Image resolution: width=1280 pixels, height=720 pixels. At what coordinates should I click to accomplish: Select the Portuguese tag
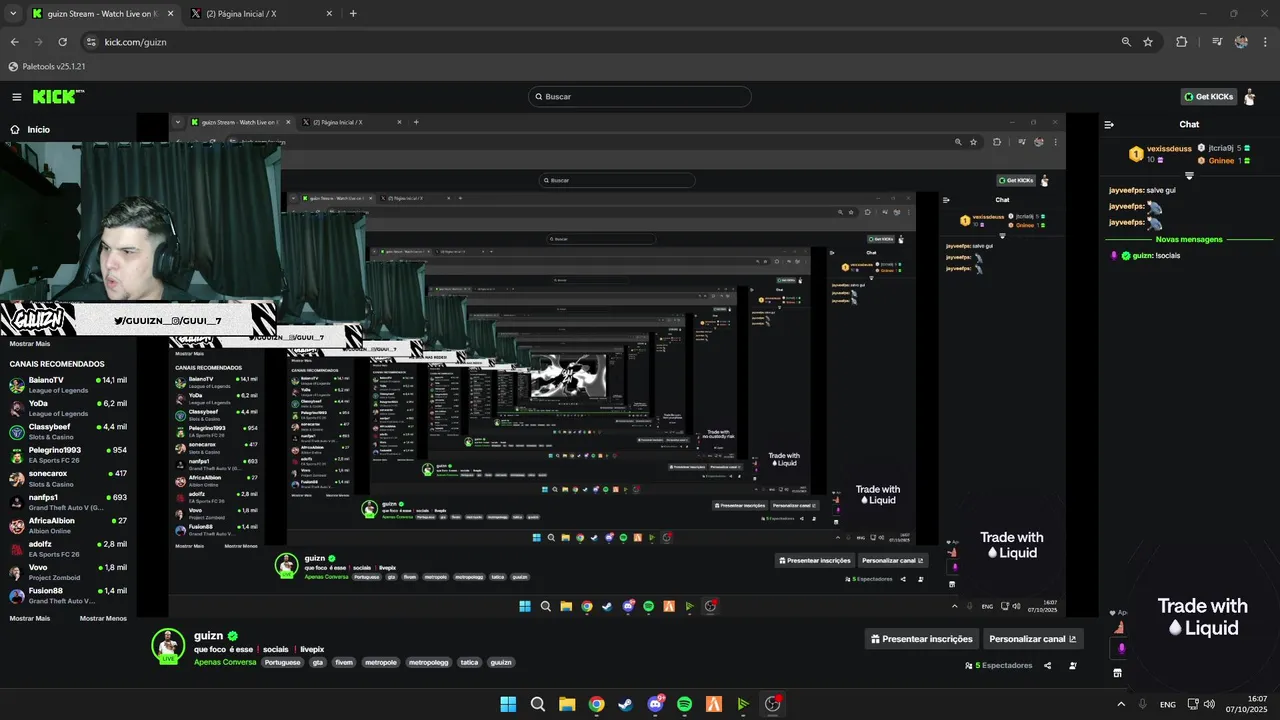[283, 662]
